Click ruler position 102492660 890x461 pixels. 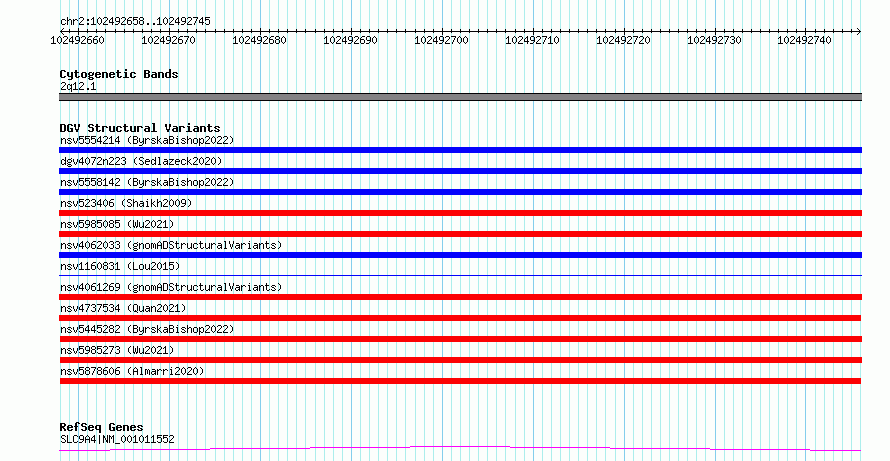tap(77, 40)
